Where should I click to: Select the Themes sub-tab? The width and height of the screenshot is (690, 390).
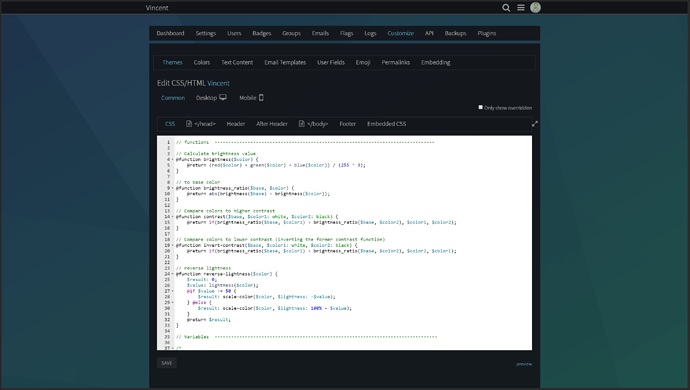[172, 63]
